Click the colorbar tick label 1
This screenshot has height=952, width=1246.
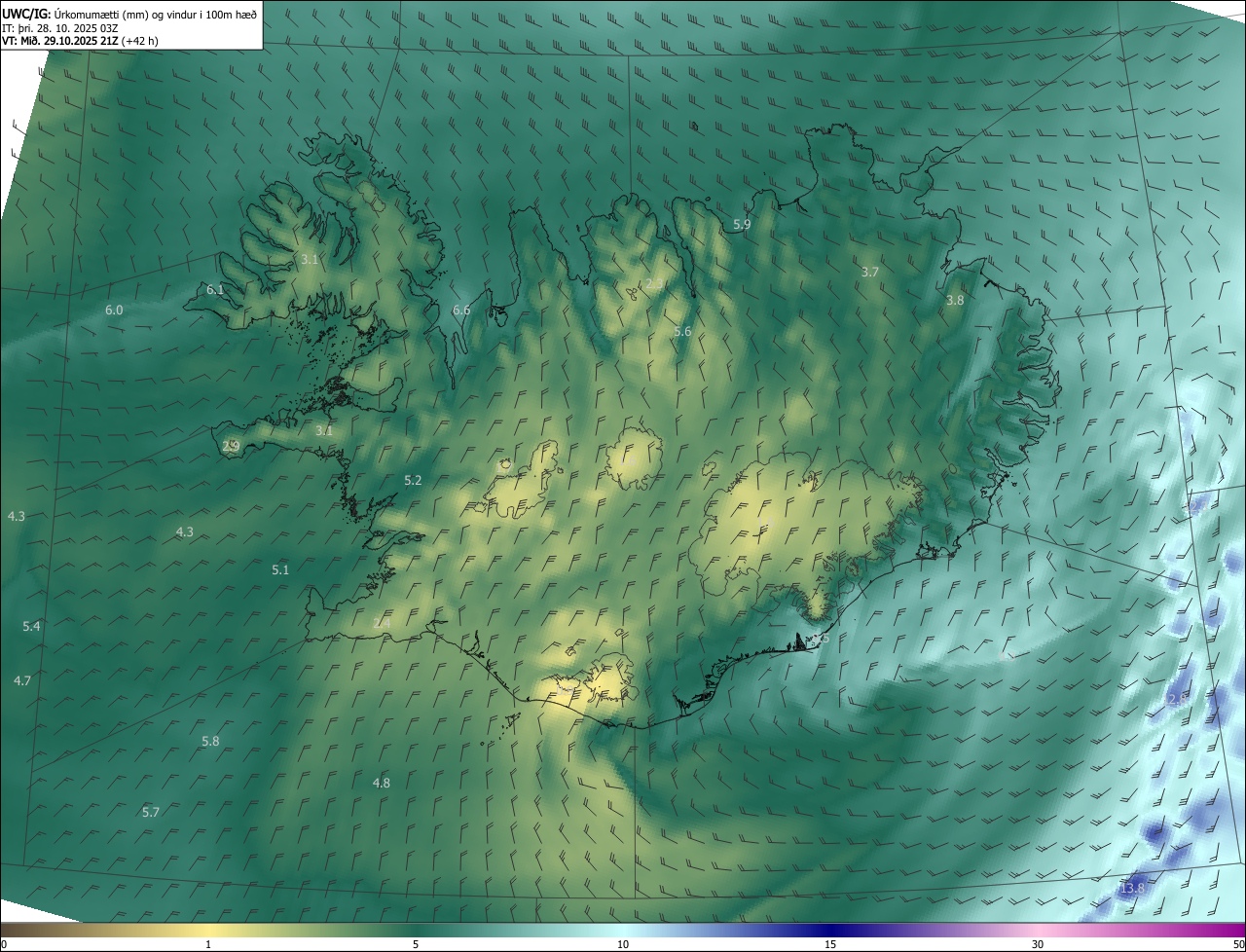click(208, 945)
